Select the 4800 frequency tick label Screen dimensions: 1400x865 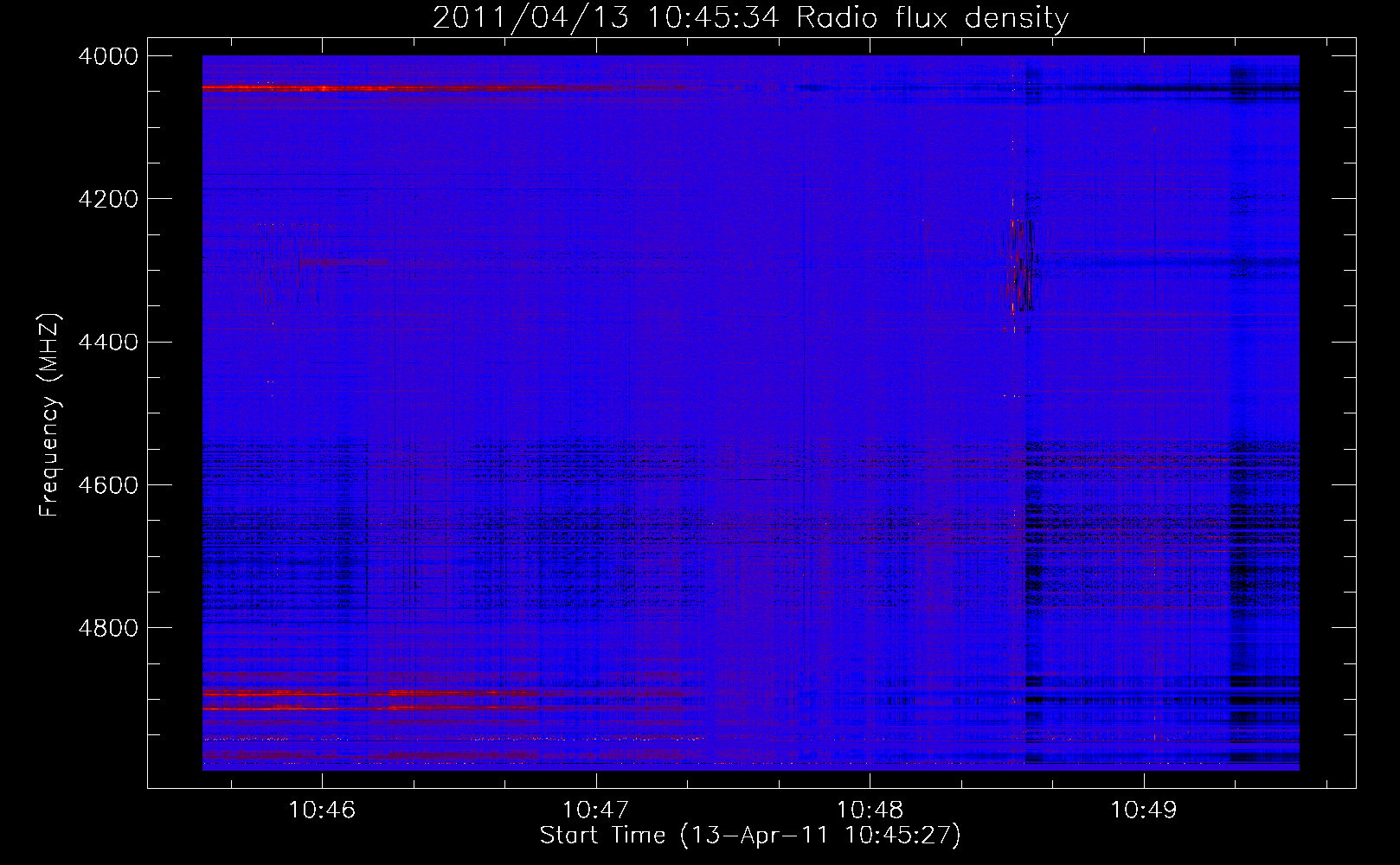coord(108,627)
